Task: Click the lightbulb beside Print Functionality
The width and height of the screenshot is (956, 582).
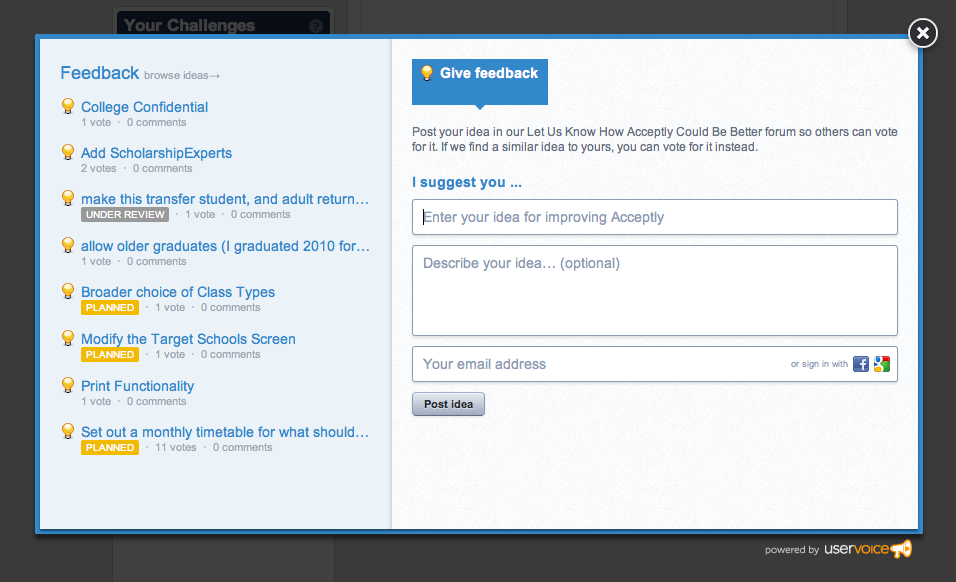Action: pos(68,385)
